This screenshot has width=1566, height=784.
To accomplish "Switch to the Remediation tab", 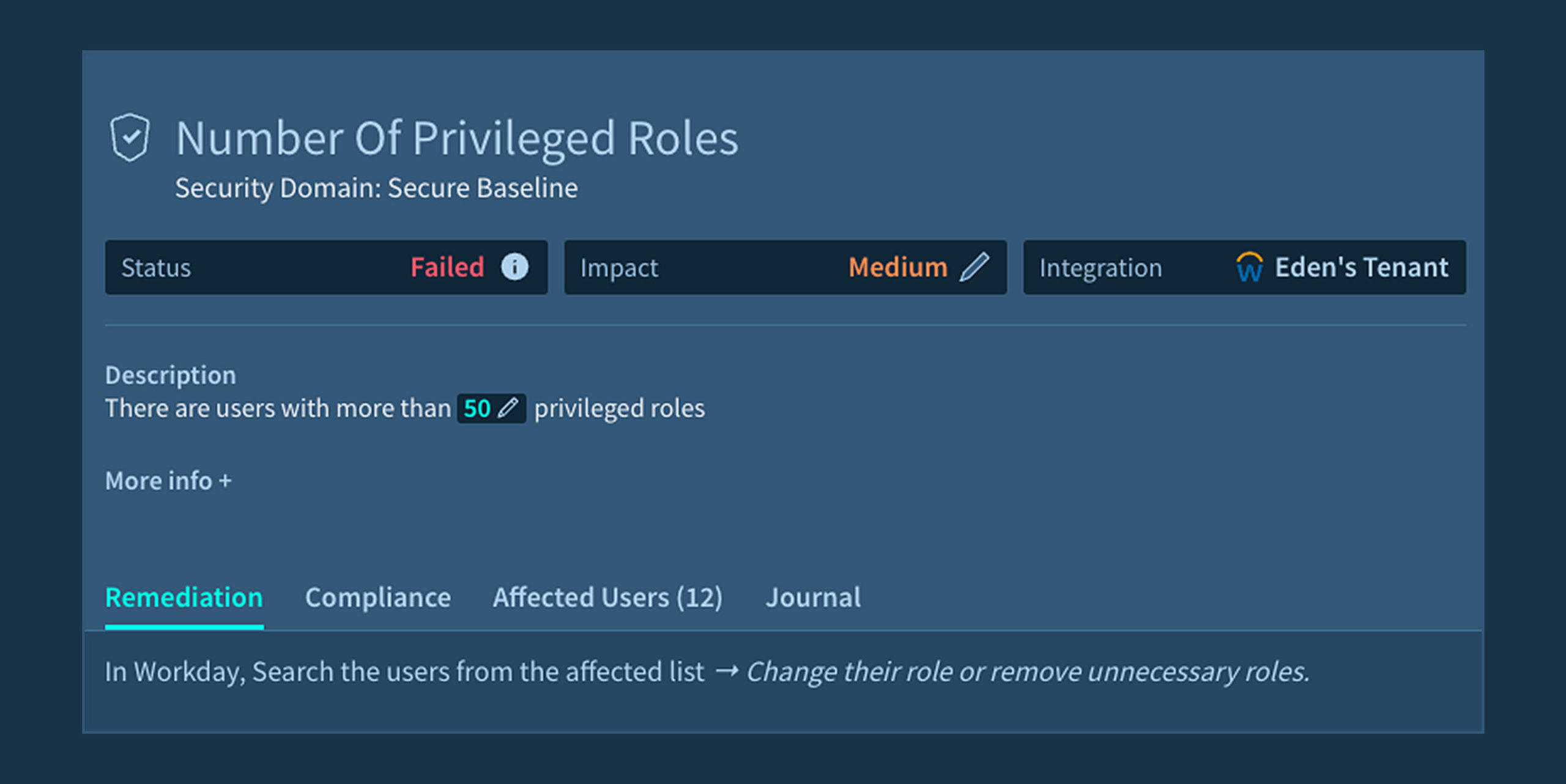I will click(184, 597).
